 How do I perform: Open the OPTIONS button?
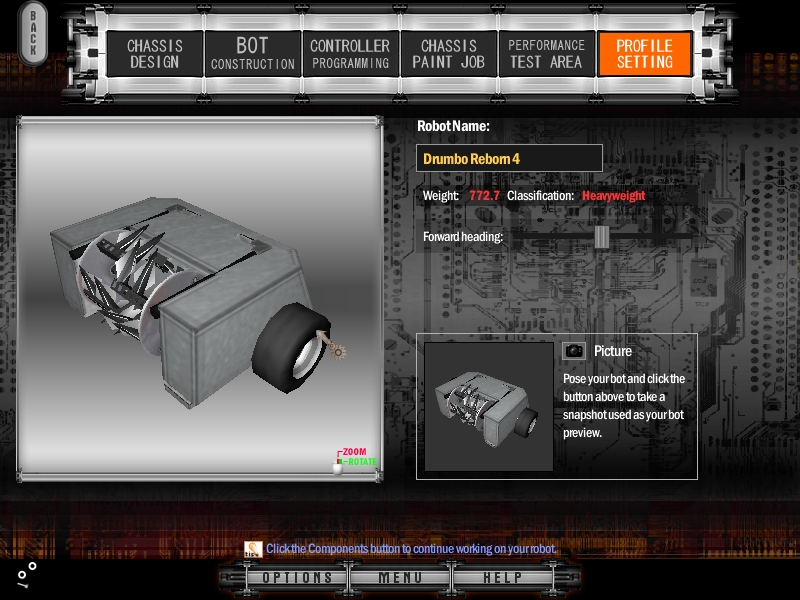[x=297, y=578]
